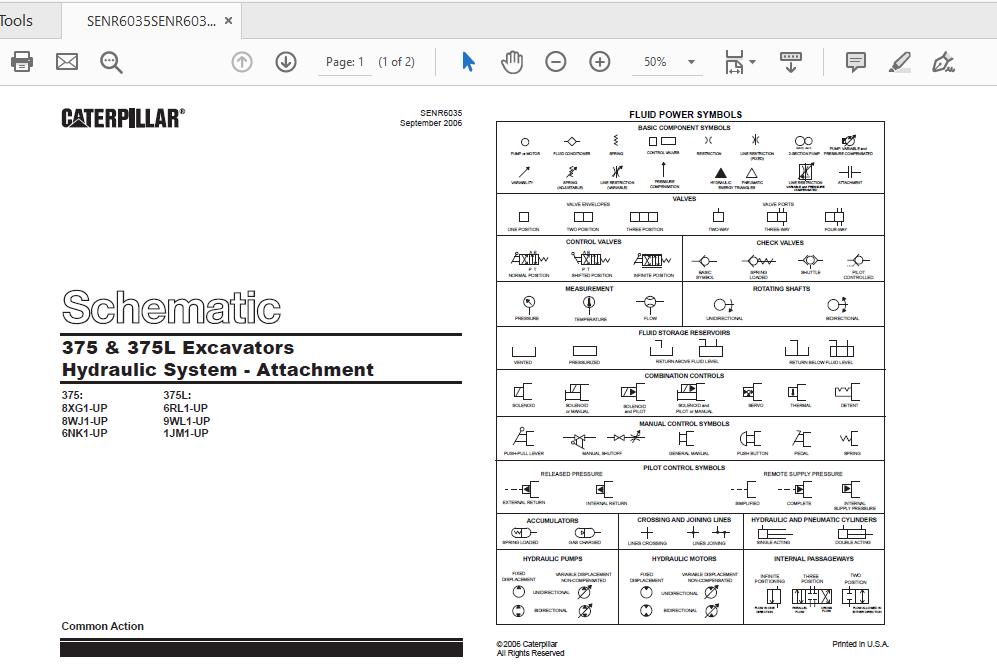Click 'RELEASED PRESSURE' label

572,474
